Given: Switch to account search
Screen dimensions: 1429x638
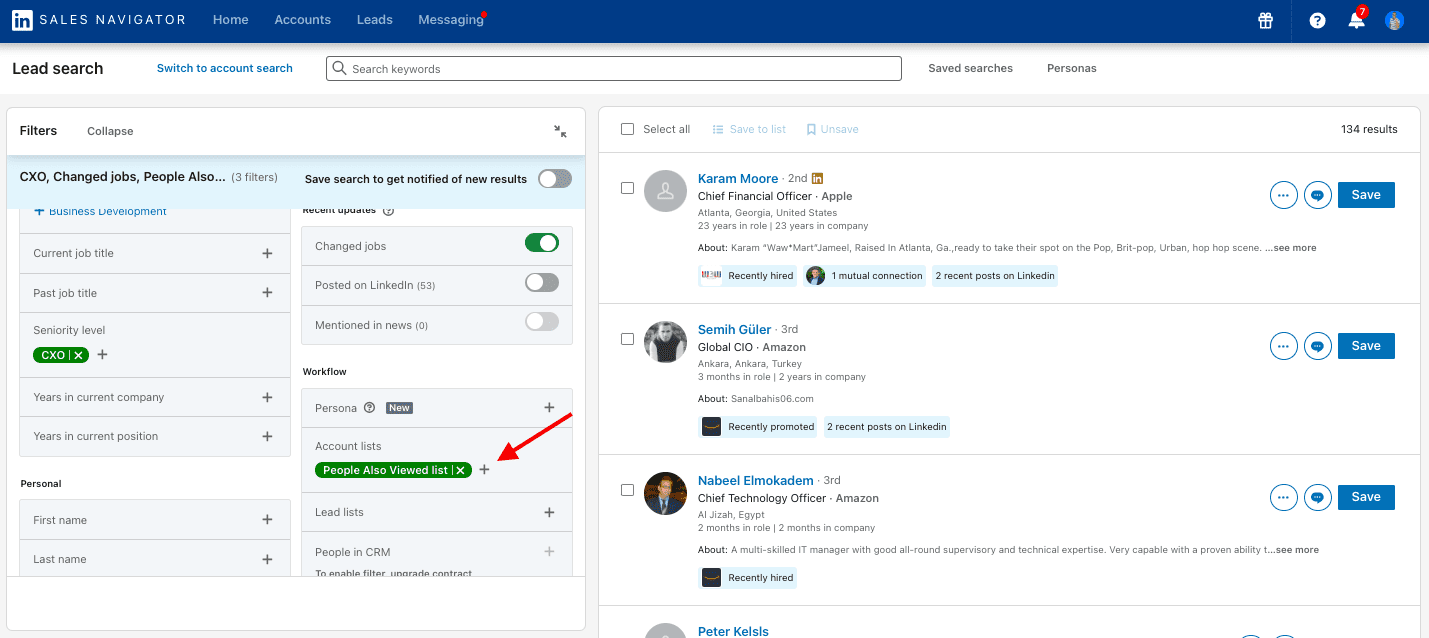Looking at the screenshot, I should (225, 68).
